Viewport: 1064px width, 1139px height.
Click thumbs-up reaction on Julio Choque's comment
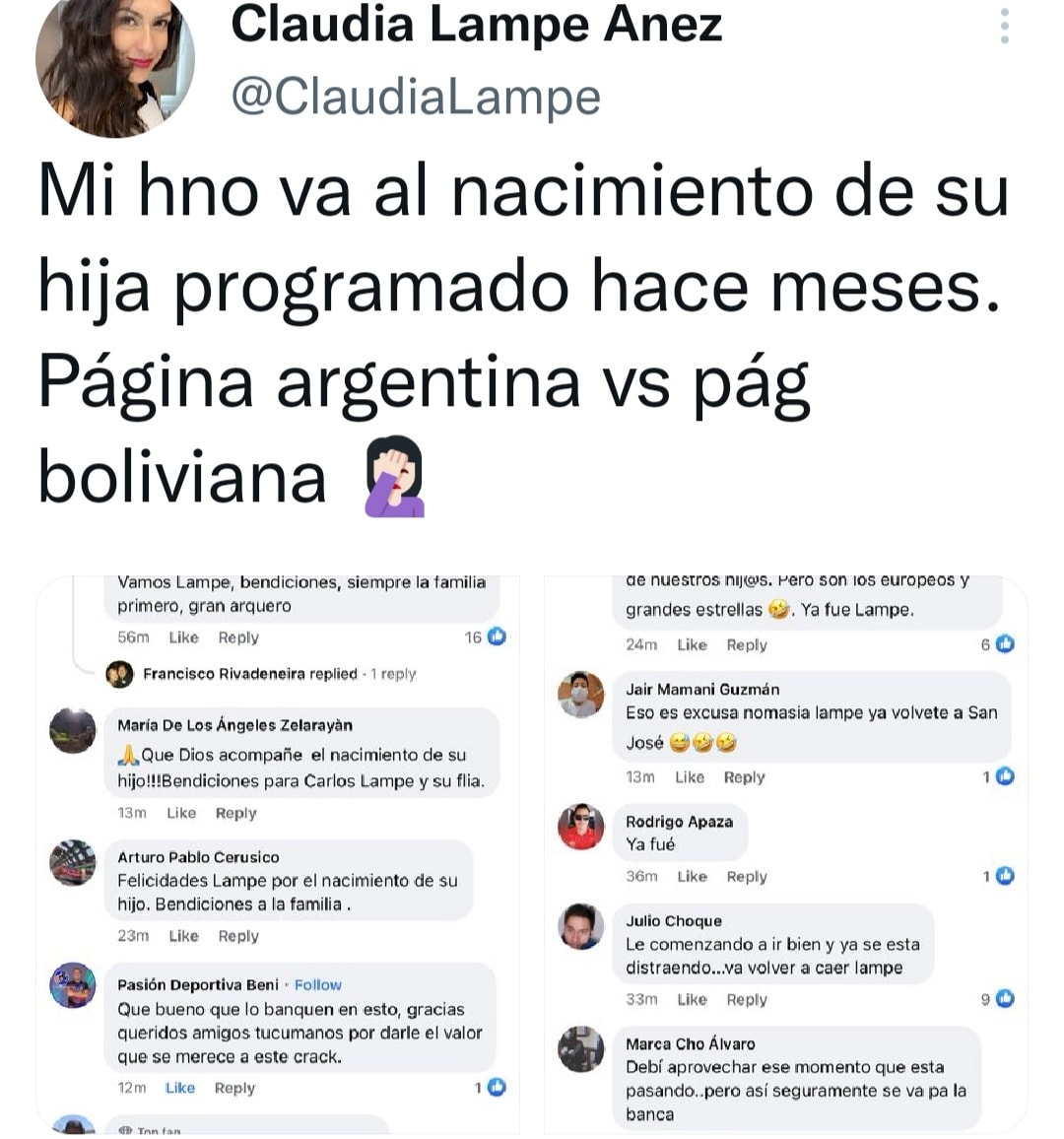(x=1005, y=999)
